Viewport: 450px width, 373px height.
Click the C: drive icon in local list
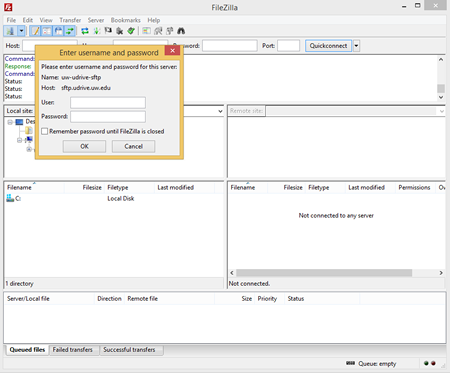click(10, 198)
